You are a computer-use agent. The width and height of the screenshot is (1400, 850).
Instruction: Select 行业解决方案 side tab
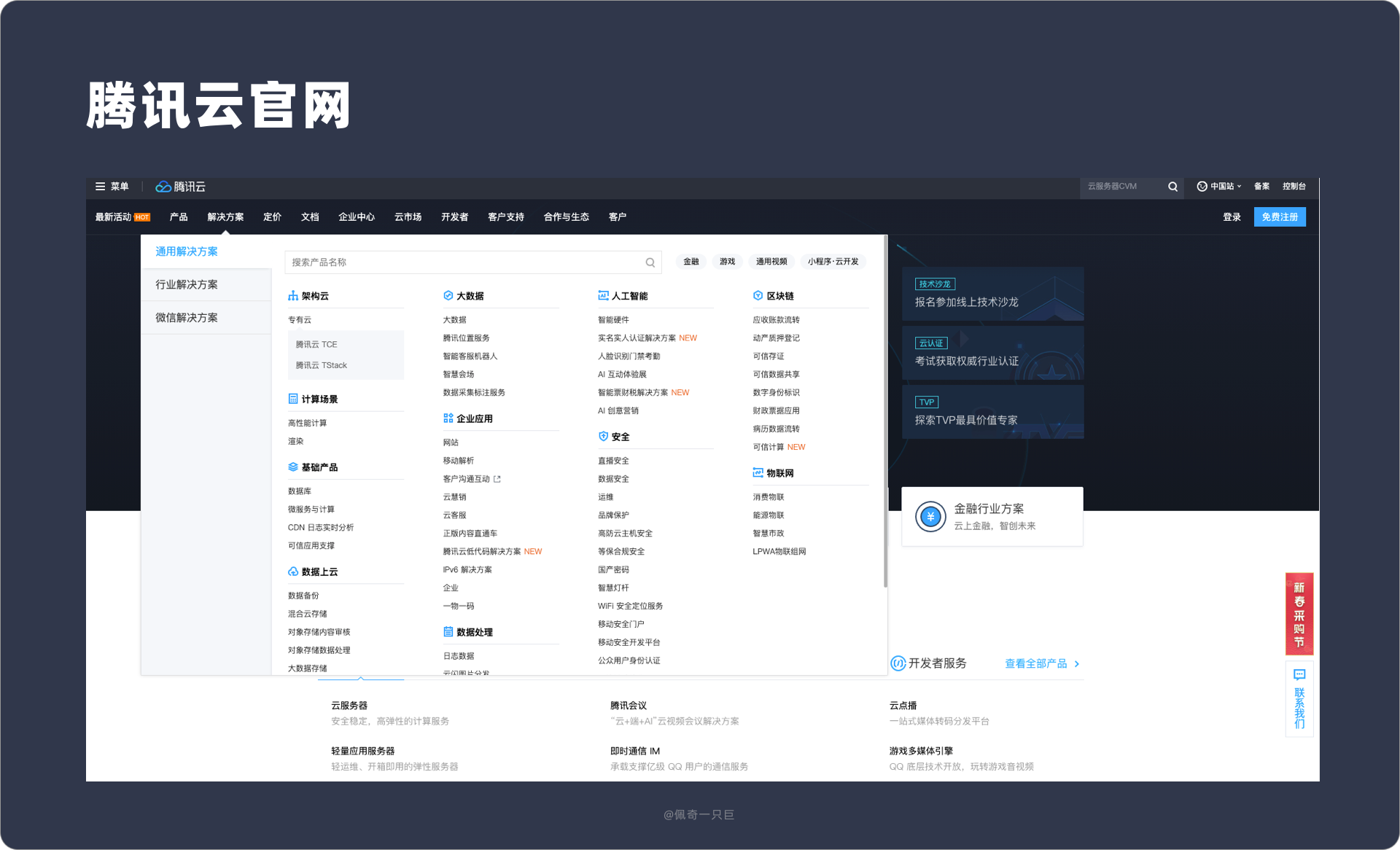pyautogui.click(x=187, y=284)
